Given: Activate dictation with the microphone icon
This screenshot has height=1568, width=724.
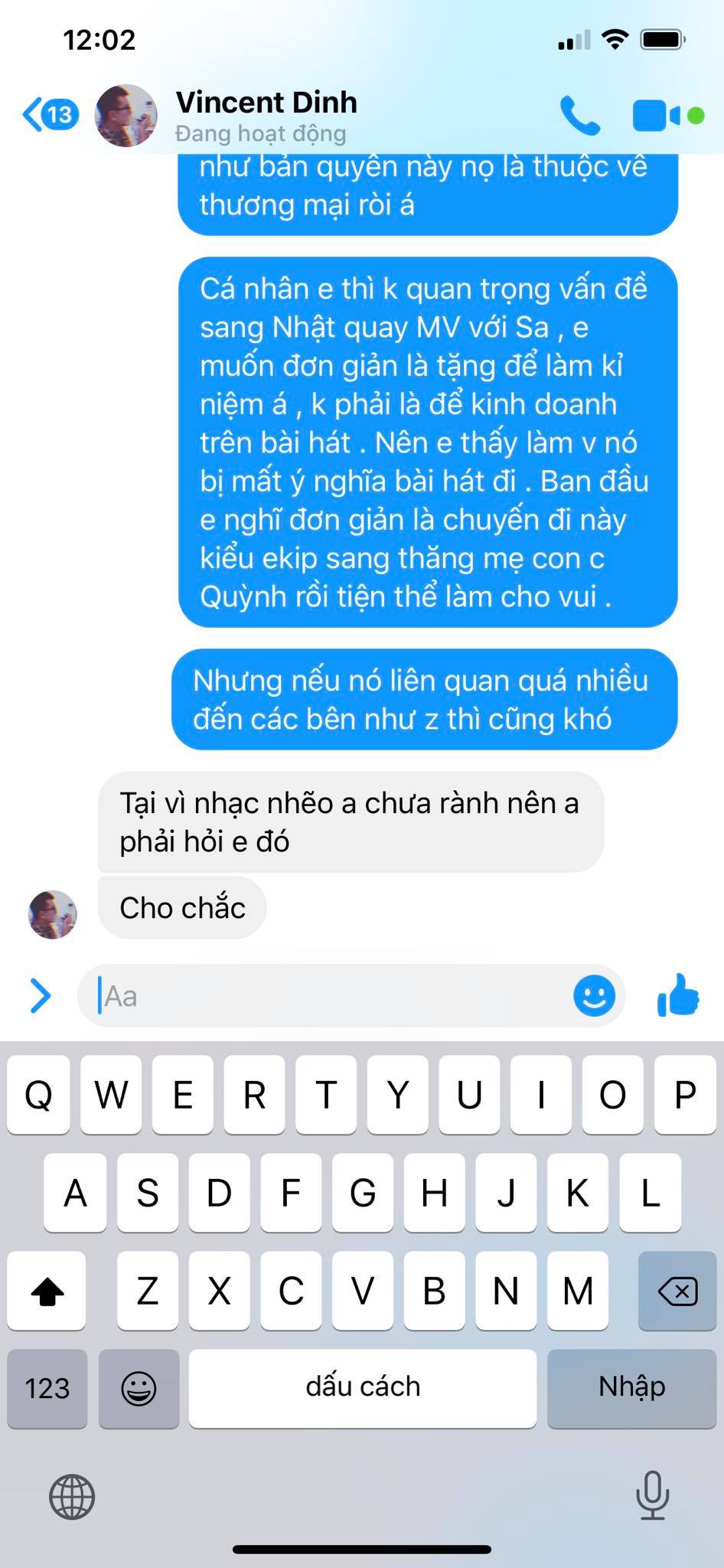Looking at the screenshot, I should point(653,1495).
